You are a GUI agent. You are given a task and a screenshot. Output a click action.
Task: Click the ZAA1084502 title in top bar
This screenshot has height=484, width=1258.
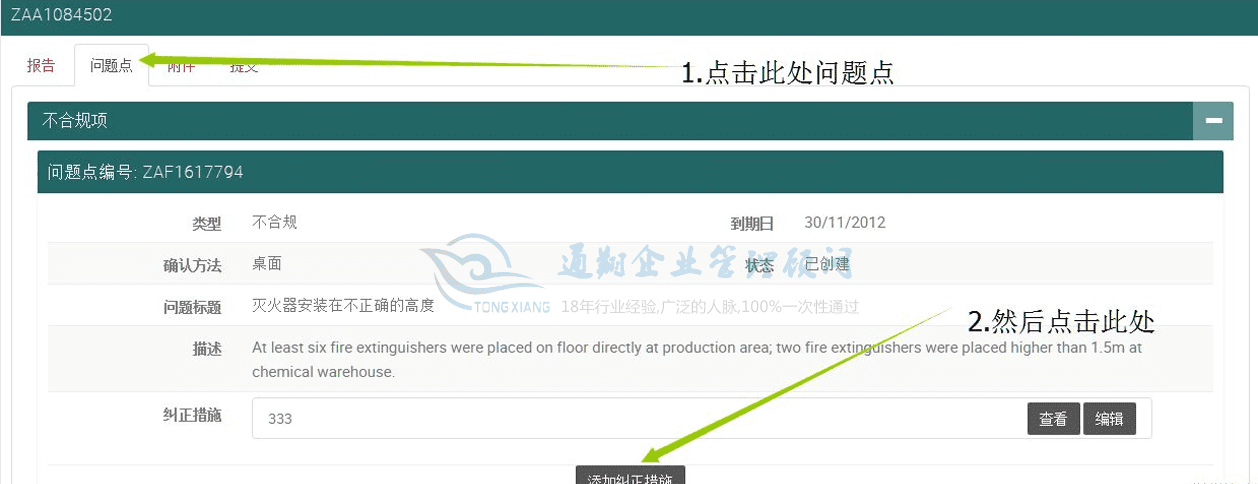[x=62, y=15]
